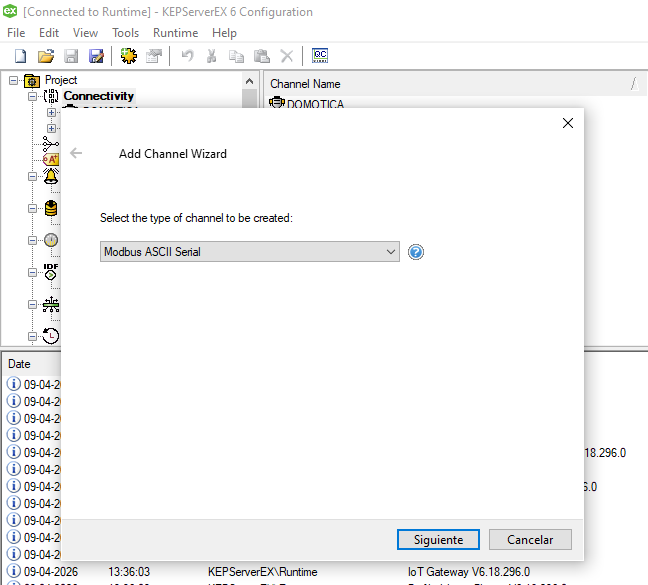Collapse the Data Logger tree node
Viewport: 648px width, 585px height.
point(32,209)
